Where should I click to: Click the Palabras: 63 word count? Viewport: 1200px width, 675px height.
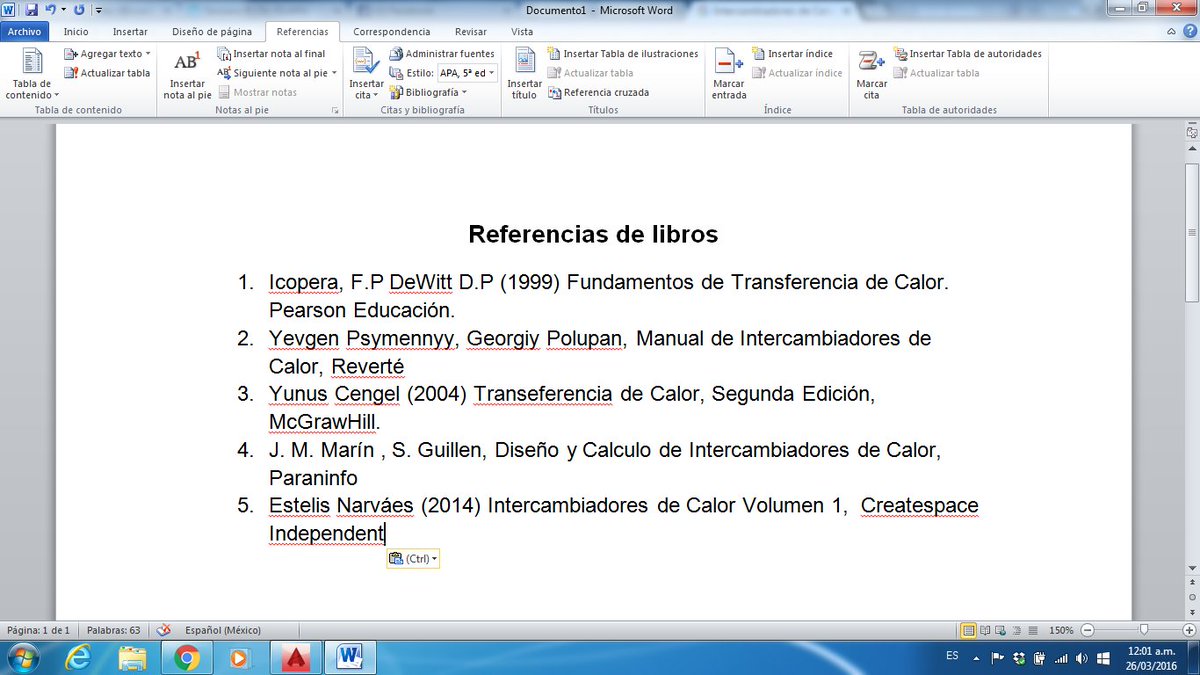(x=112, y=630)
